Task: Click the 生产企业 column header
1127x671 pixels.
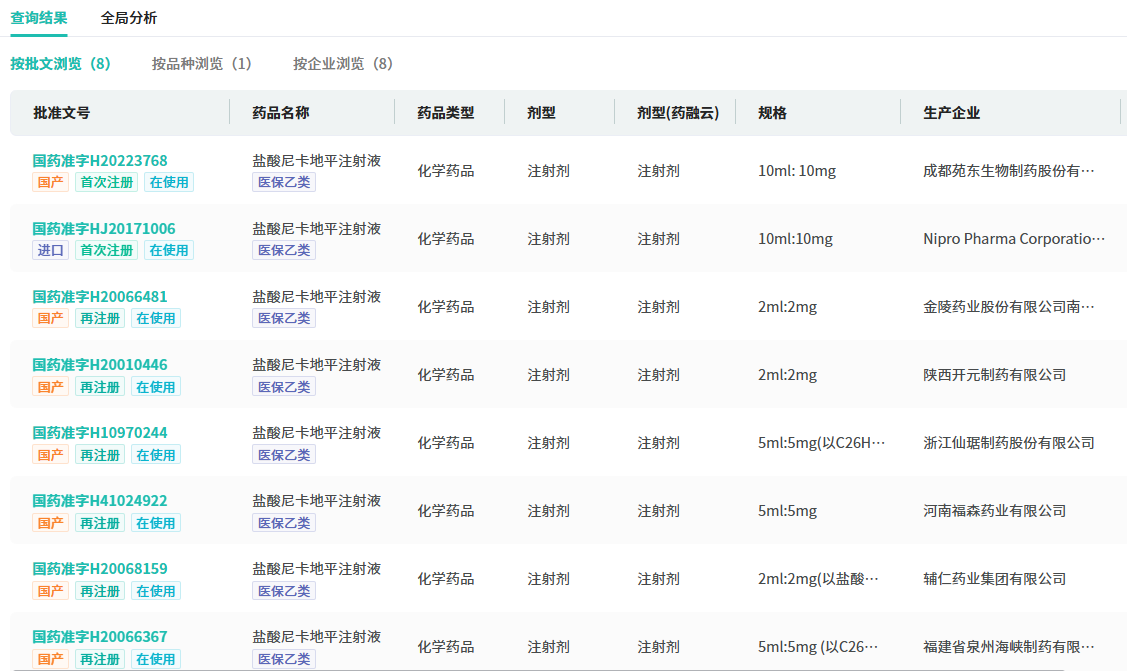Action: [x=951, y=113]
